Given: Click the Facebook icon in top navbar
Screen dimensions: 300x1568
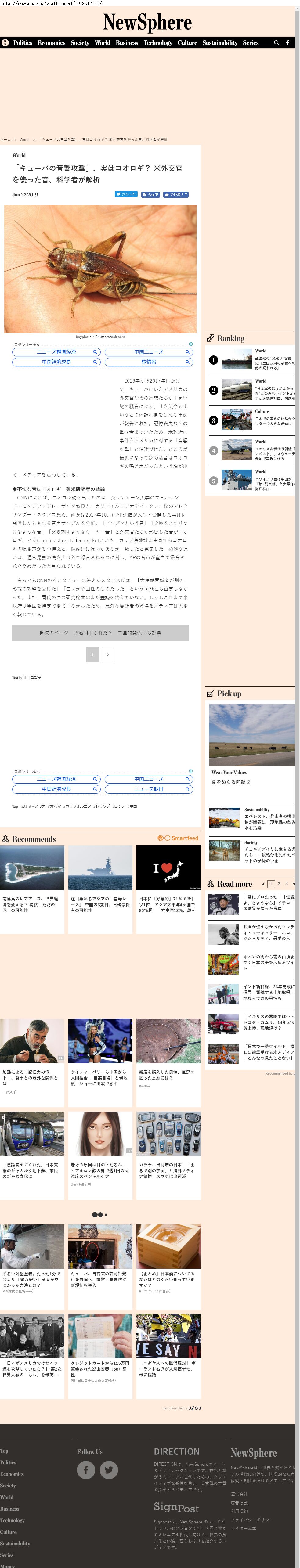Looking at the screenshot, I should (x=288, y=43).
